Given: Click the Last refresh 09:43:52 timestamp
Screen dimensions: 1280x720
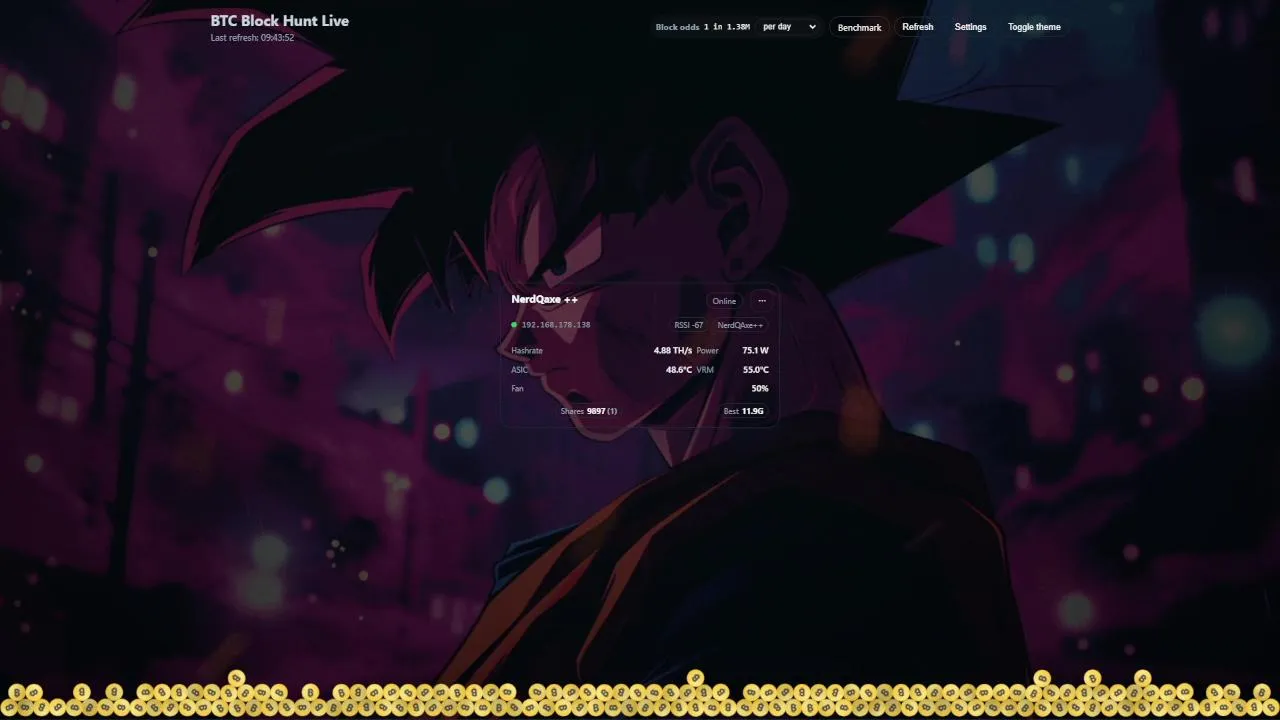Looking at the screenshot, I should [252, 38].
